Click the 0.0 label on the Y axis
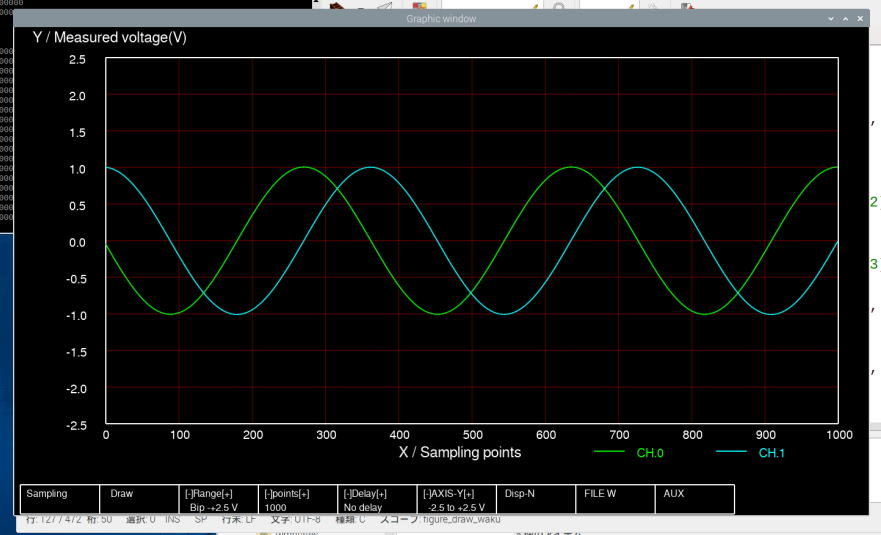Viewport: 881px width, 535px height. click(x=77, y=243)
